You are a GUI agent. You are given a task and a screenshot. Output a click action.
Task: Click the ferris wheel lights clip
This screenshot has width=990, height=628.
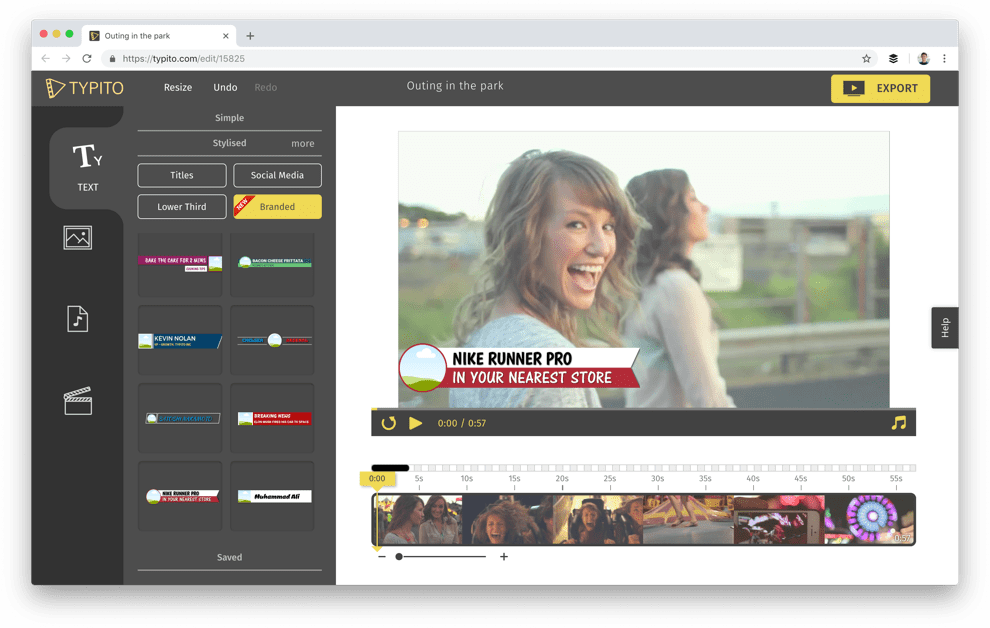point(869,519)
